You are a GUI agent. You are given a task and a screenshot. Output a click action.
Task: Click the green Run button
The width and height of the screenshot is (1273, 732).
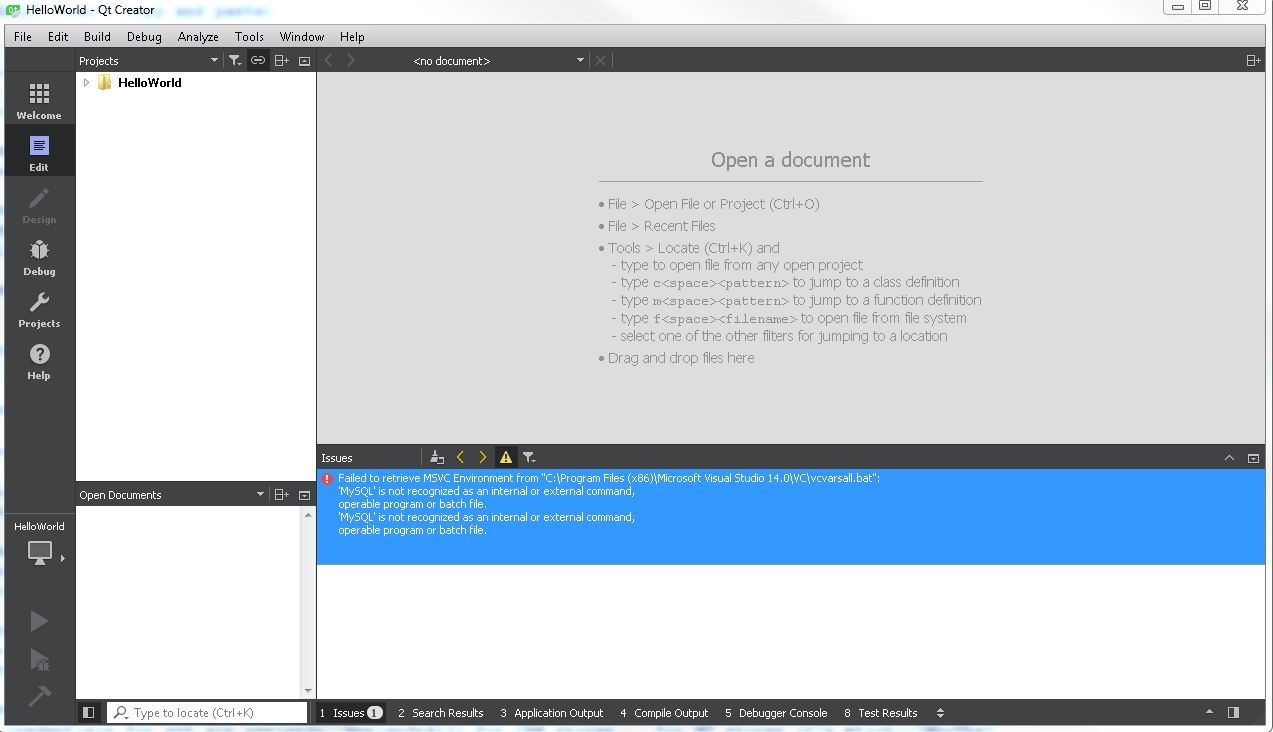point(39,621)
